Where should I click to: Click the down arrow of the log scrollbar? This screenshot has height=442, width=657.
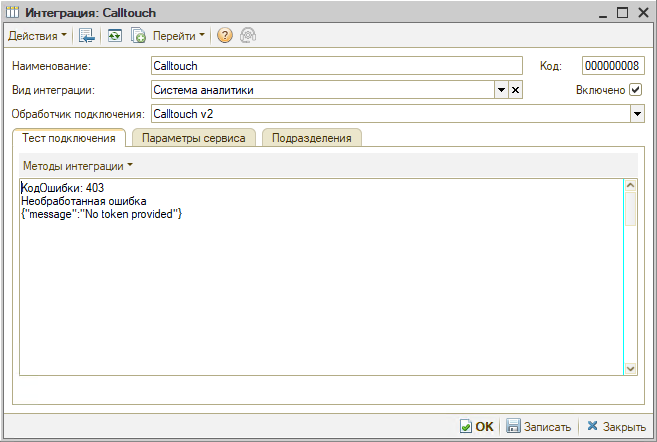[631, 368]
